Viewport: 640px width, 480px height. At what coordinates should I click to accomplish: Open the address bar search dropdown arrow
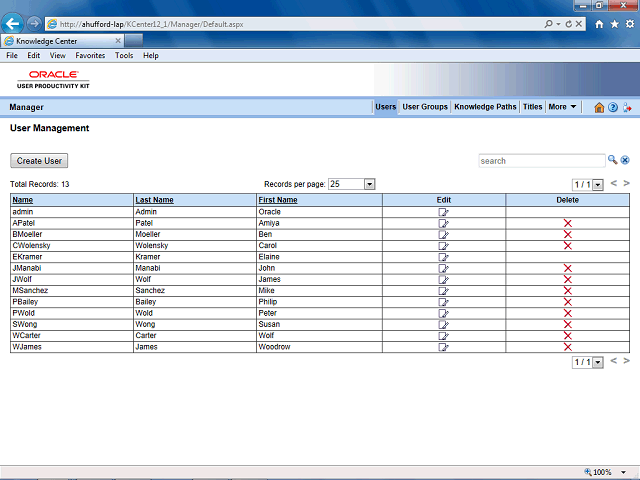click(x=558, y=24)
